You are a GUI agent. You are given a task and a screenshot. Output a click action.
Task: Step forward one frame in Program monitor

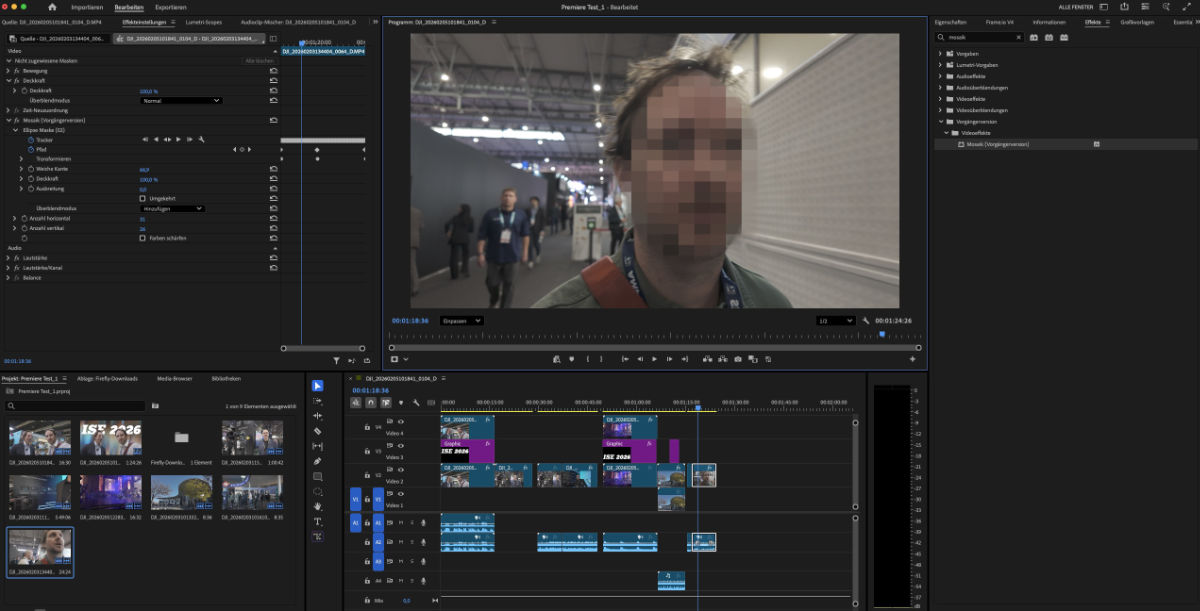(669, 359)
